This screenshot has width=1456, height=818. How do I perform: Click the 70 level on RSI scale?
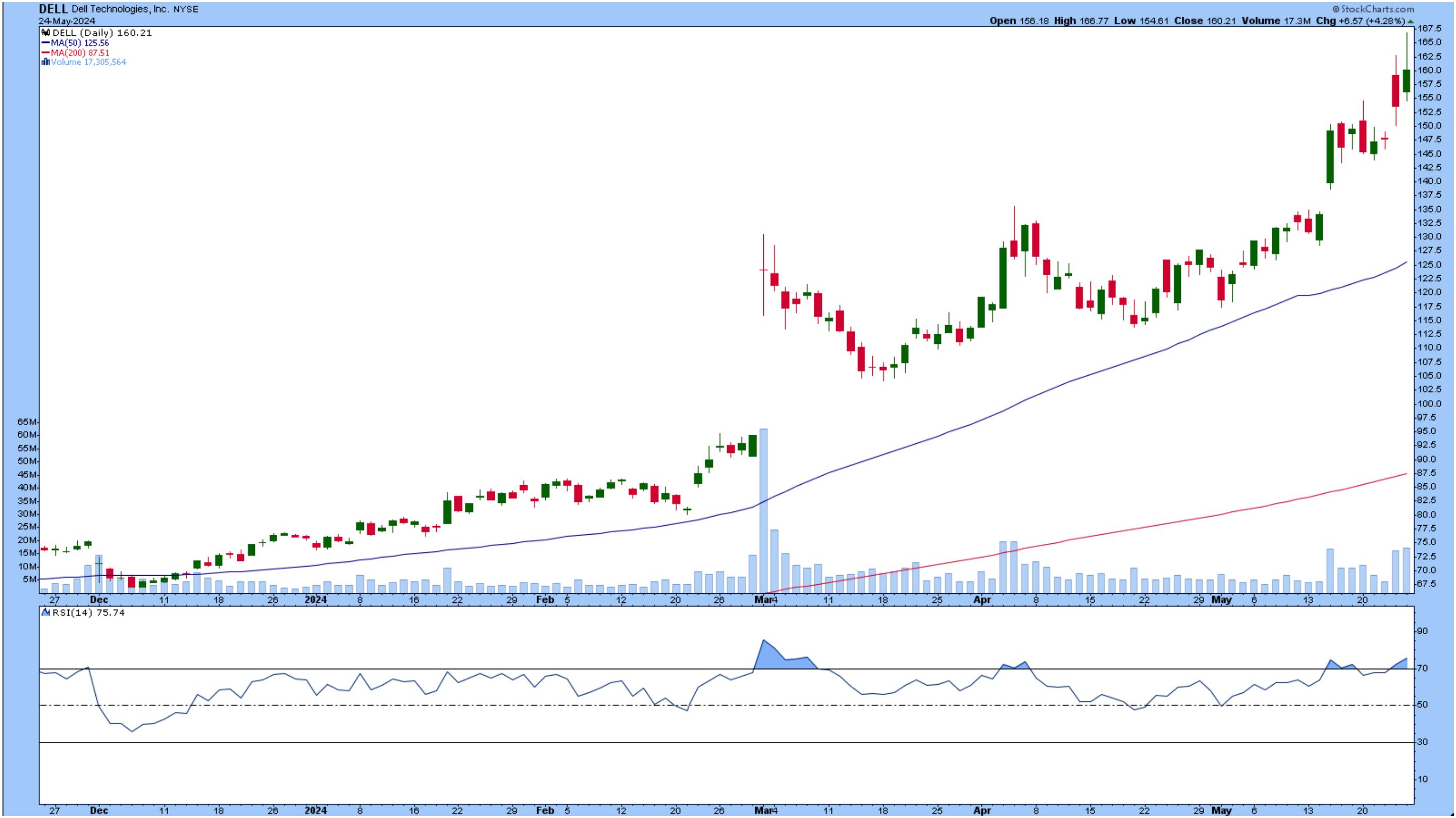(x=1422, y=668)
